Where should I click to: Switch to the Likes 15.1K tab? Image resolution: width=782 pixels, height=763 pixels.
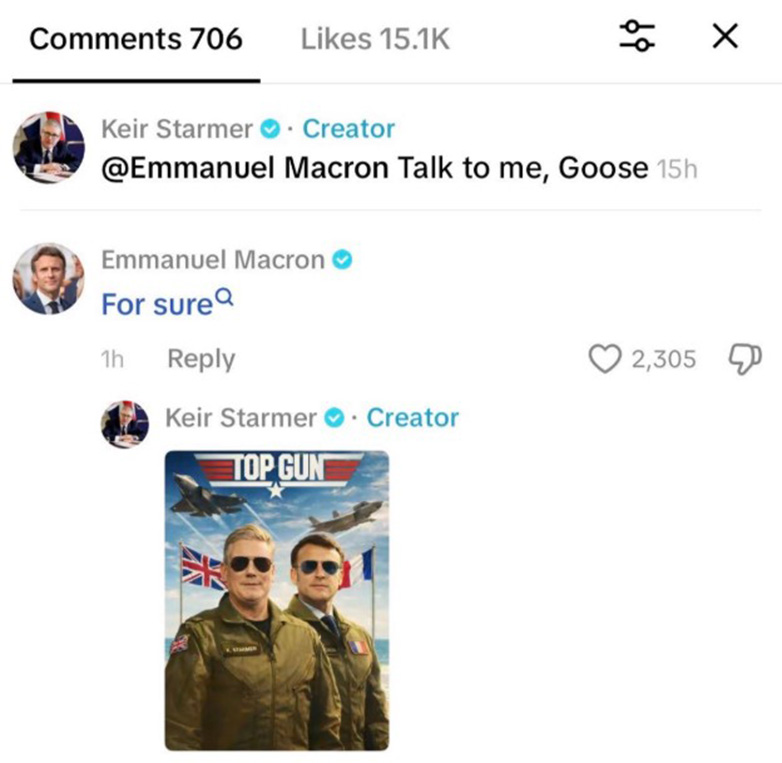coord(375,39)
